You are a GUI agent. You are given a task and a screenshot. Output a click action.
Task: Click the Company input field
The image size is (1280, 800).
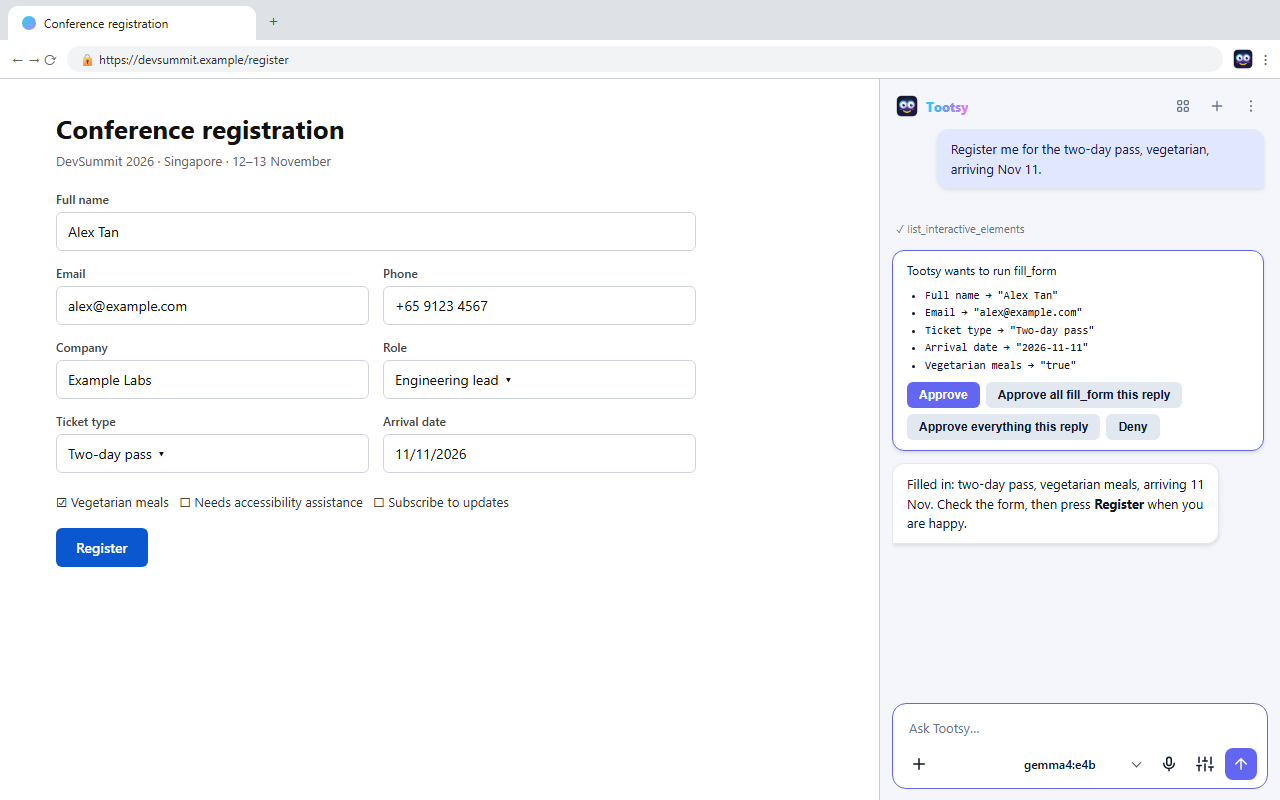(212, 380)
